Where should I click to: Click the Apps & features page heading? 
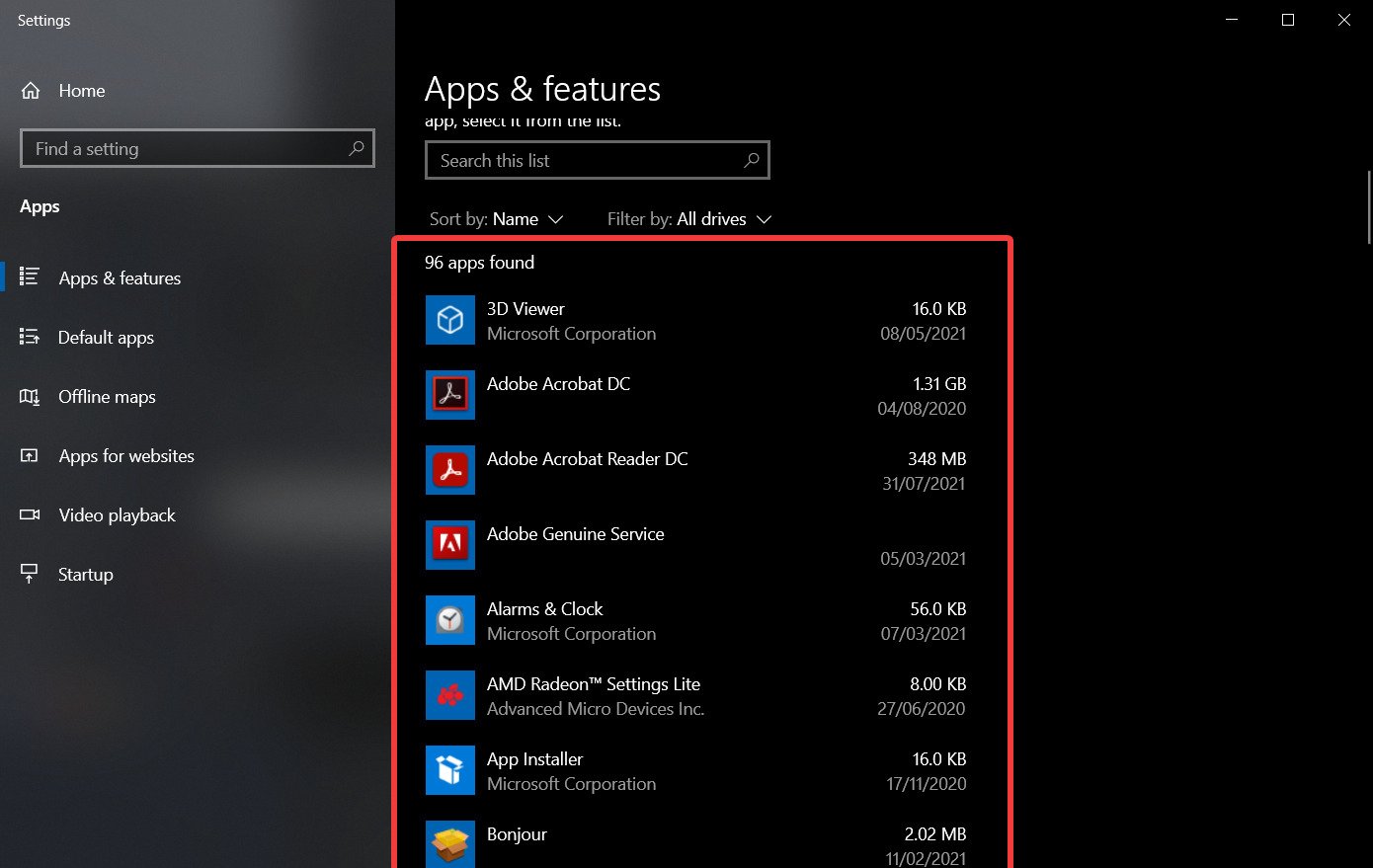[x=542, y=90]
